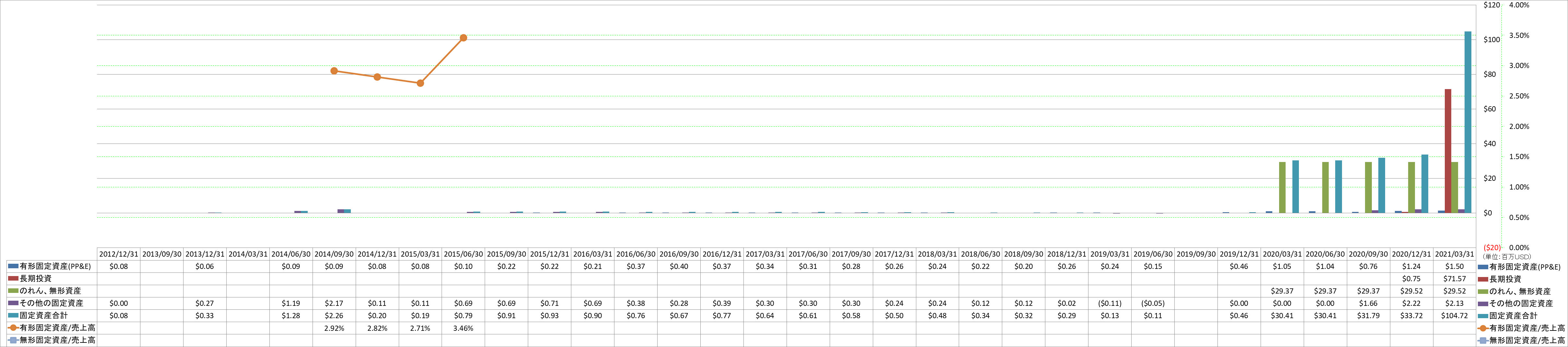Viewport: 1568px width, 347px height.
Task: Select the 3.46% ratio cell
Action: coord(463,328)
